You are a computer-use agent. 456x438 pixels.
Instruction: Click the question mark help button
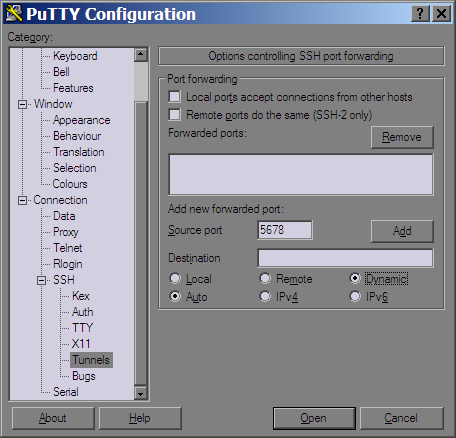click(420, 14)
